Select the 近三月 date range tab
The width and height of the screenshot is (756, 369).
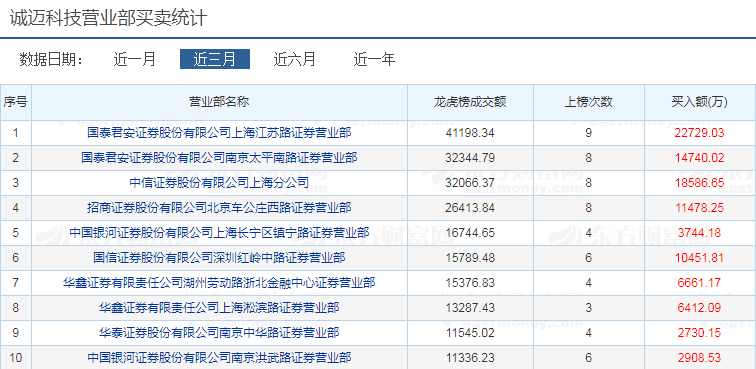coord(215,59)
